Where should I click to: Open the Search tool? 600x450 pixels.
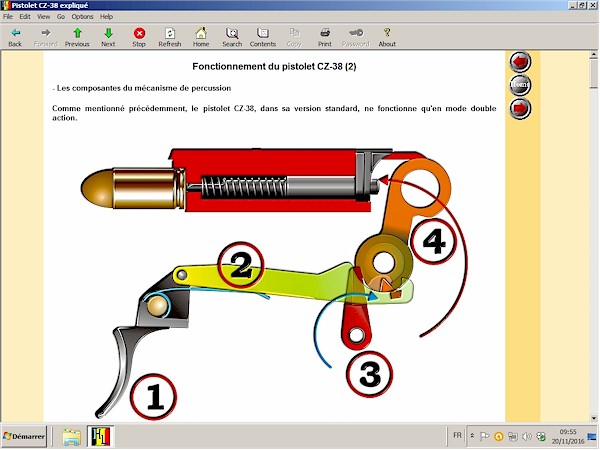pyautogui.click(x=232, y=38)
